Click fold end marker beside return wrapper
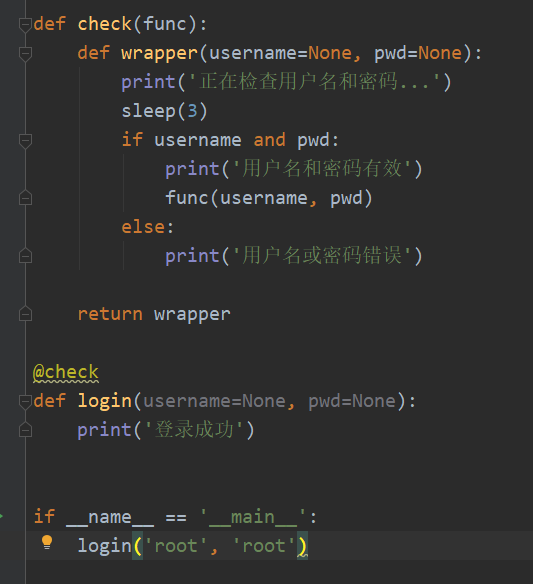The image size is (533, 584). click(25, 314)
